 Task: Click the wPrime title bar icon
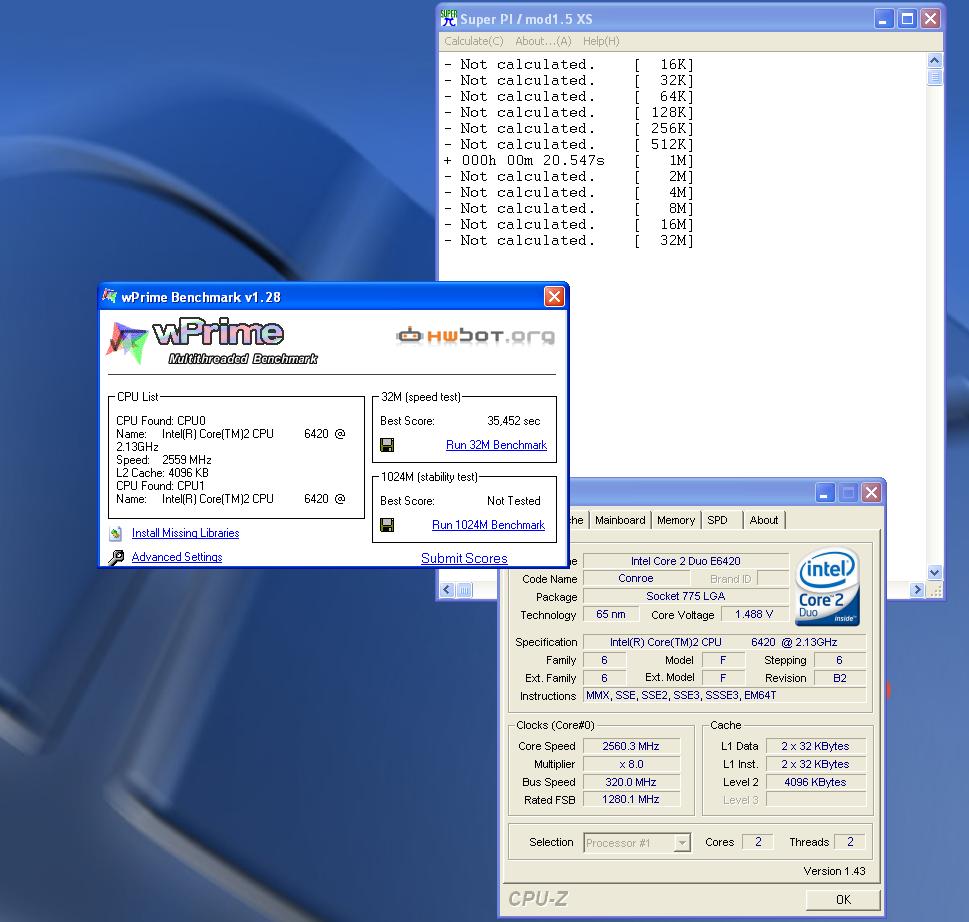click(x=109, y=297)
